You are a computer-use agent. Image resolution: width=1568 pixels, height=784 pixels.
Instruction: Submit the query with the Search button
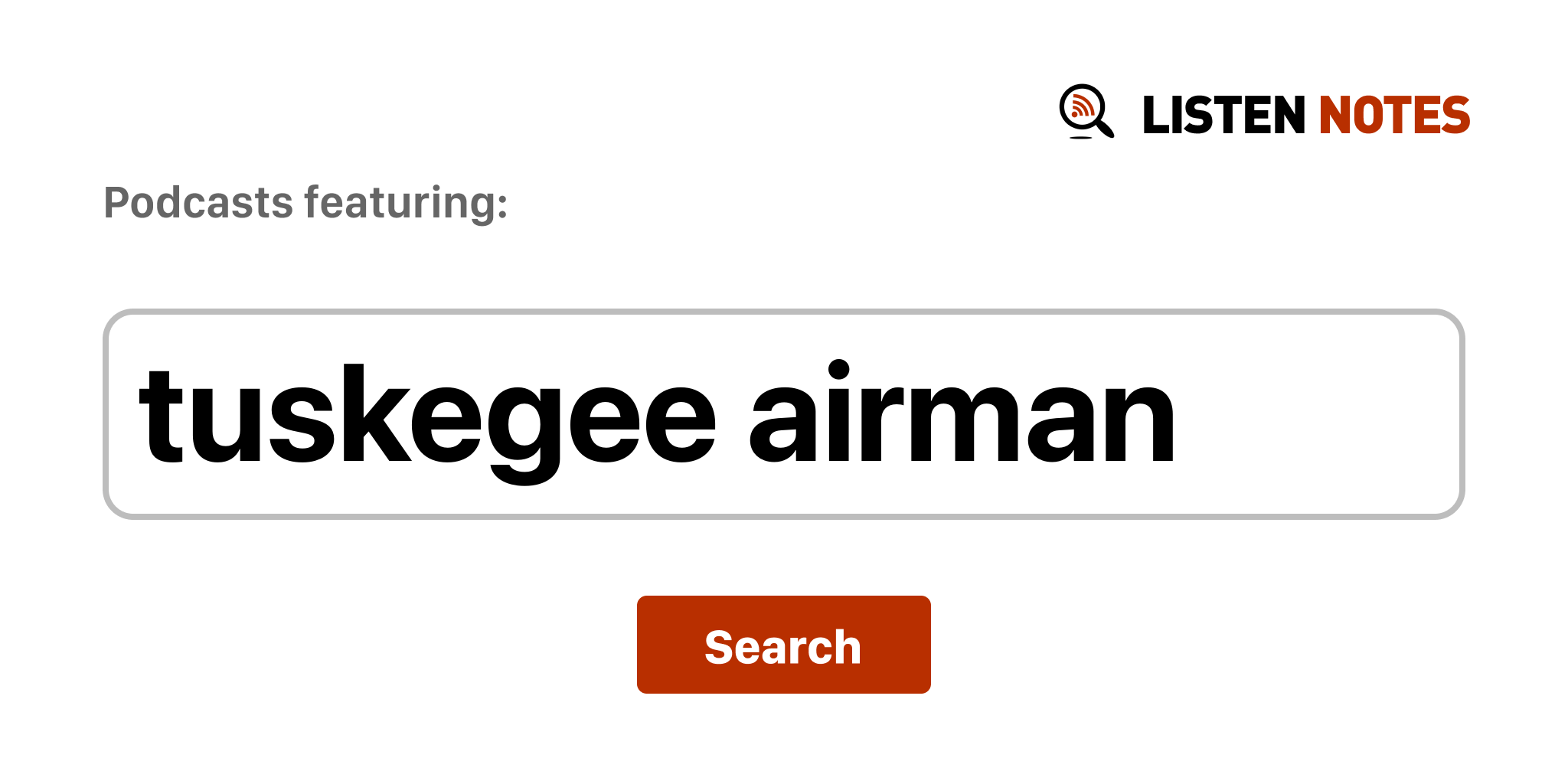tap(783, 645)
